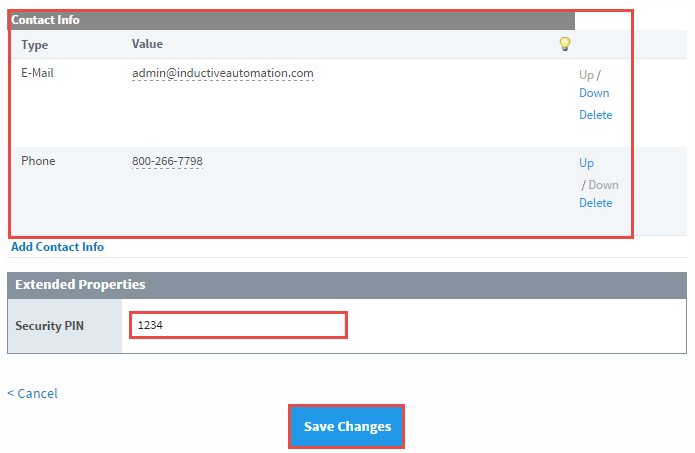This screenshot has height=453, width=695.
Task: Move the Phone contact Up
Action: coord(586,163)
